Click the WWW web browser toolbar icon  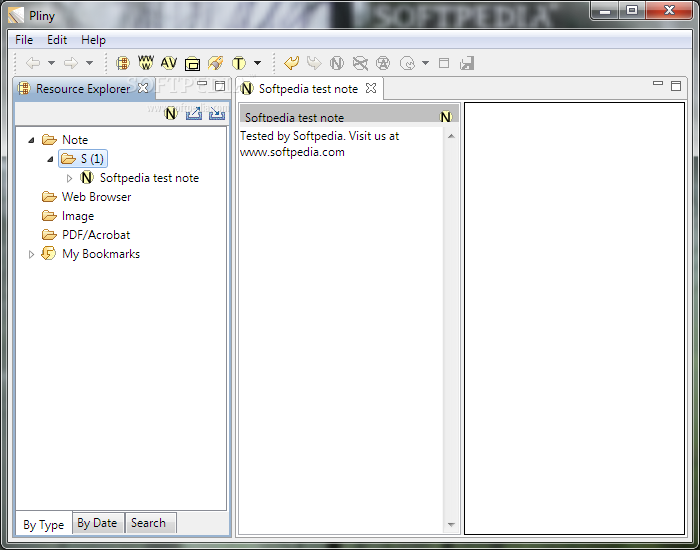click(x=146, y=63)
